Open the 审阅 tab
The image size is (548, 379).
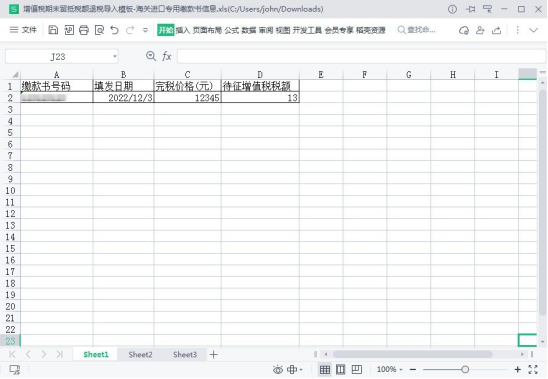(266, 30)
